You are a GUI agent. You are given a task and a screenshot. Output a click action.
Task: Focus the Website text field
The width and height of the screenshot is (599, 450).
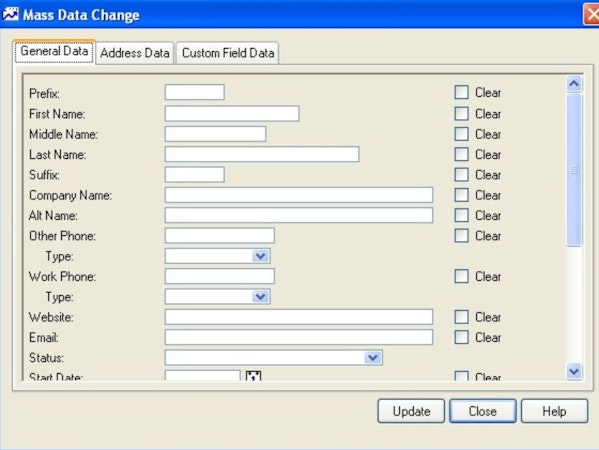click(x=299, y=317)
